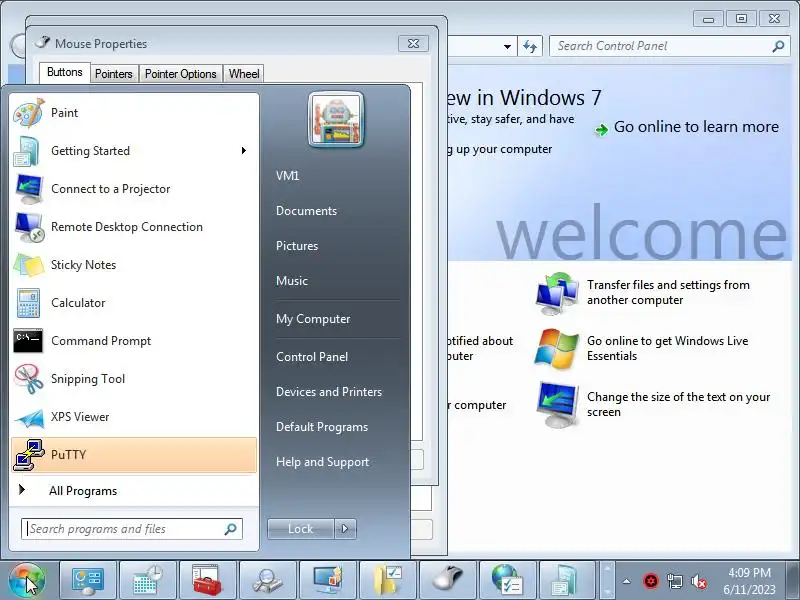Open My Computer
800x600 pixels.
coord(313,319)
